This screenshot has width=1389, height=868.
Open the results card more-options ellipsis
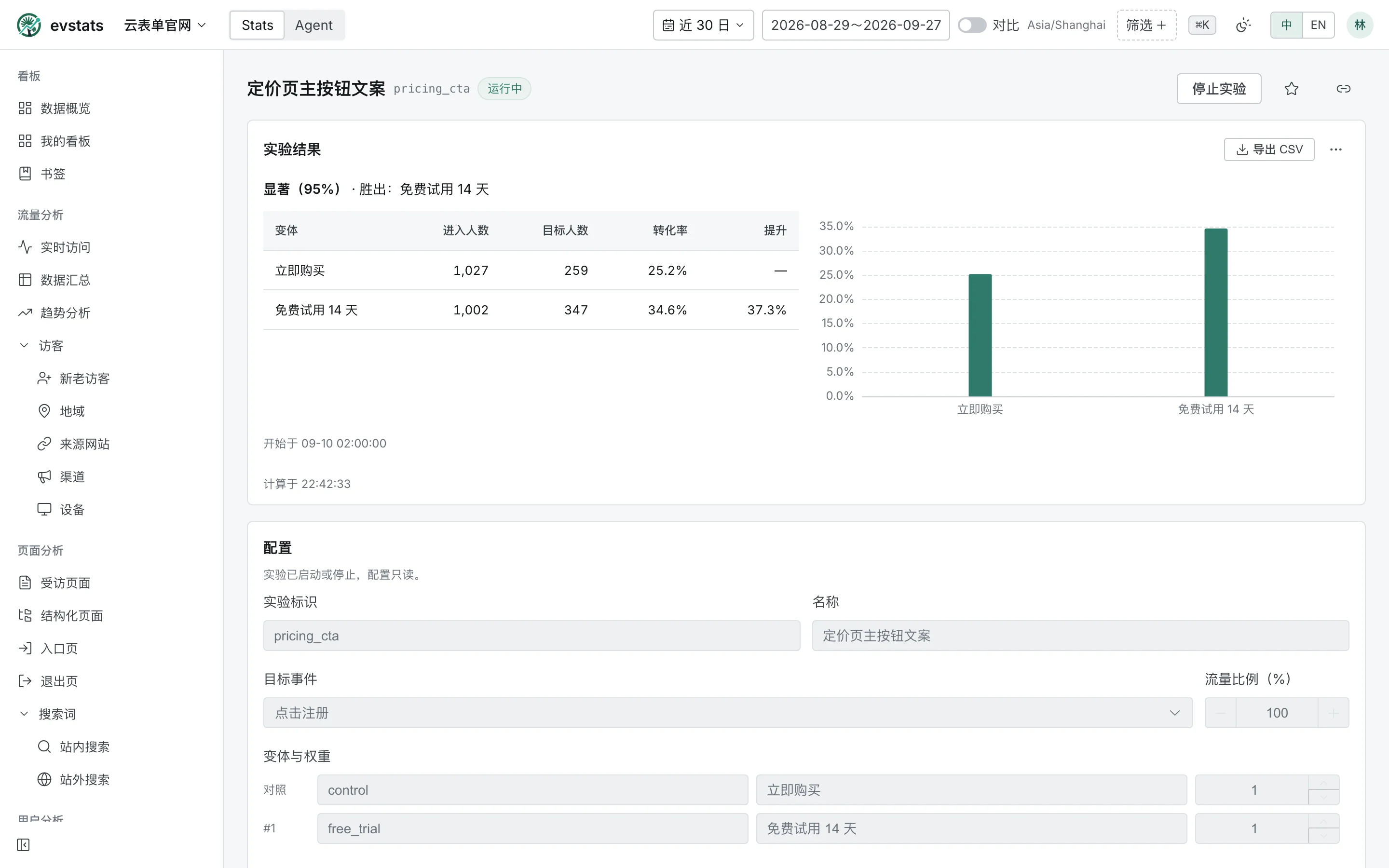pyautogui.click(x=1335, y=149)
